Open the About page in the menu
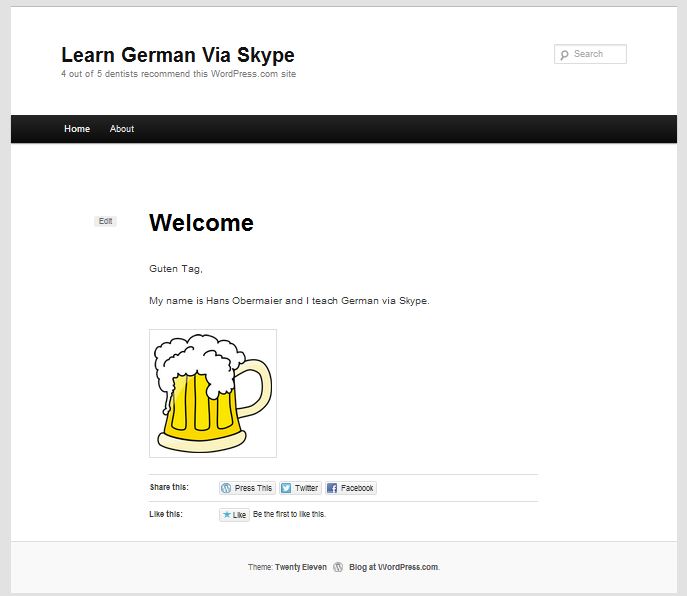Screen dimensions: 687x596 point(122,129)
